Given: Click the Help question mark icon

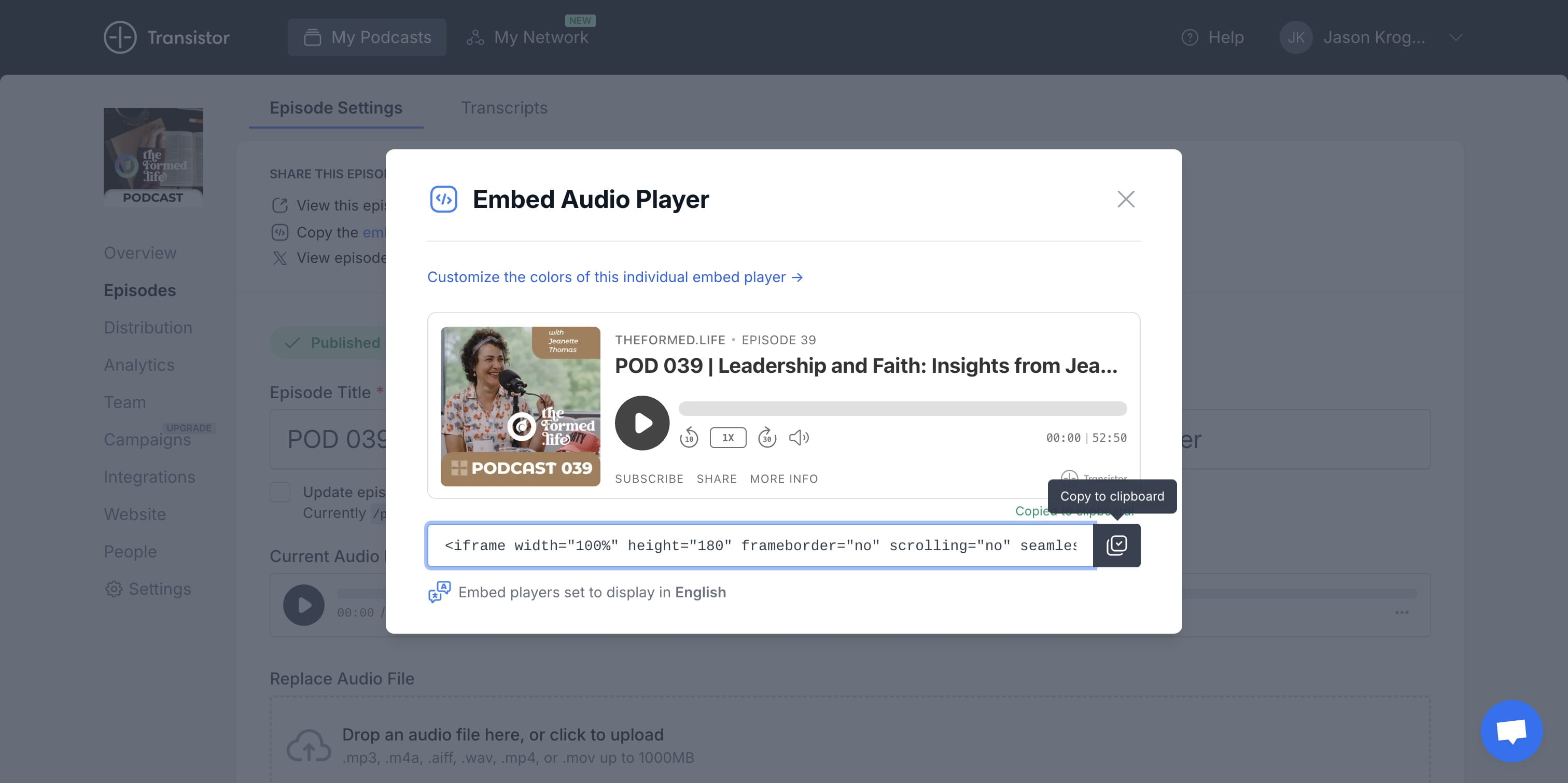Looking at the screenshot, I should tap(1189, 37).
